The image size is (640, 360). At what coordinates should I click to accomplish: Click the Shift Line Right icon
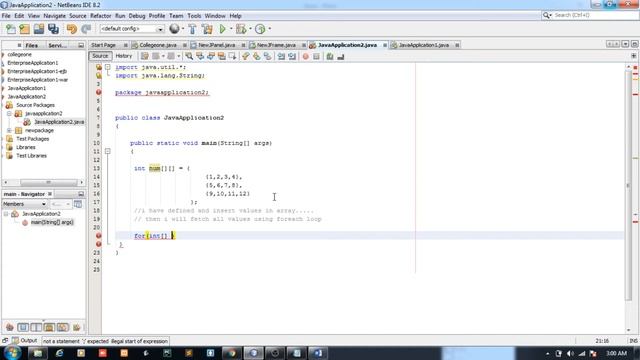click(292, 56)
